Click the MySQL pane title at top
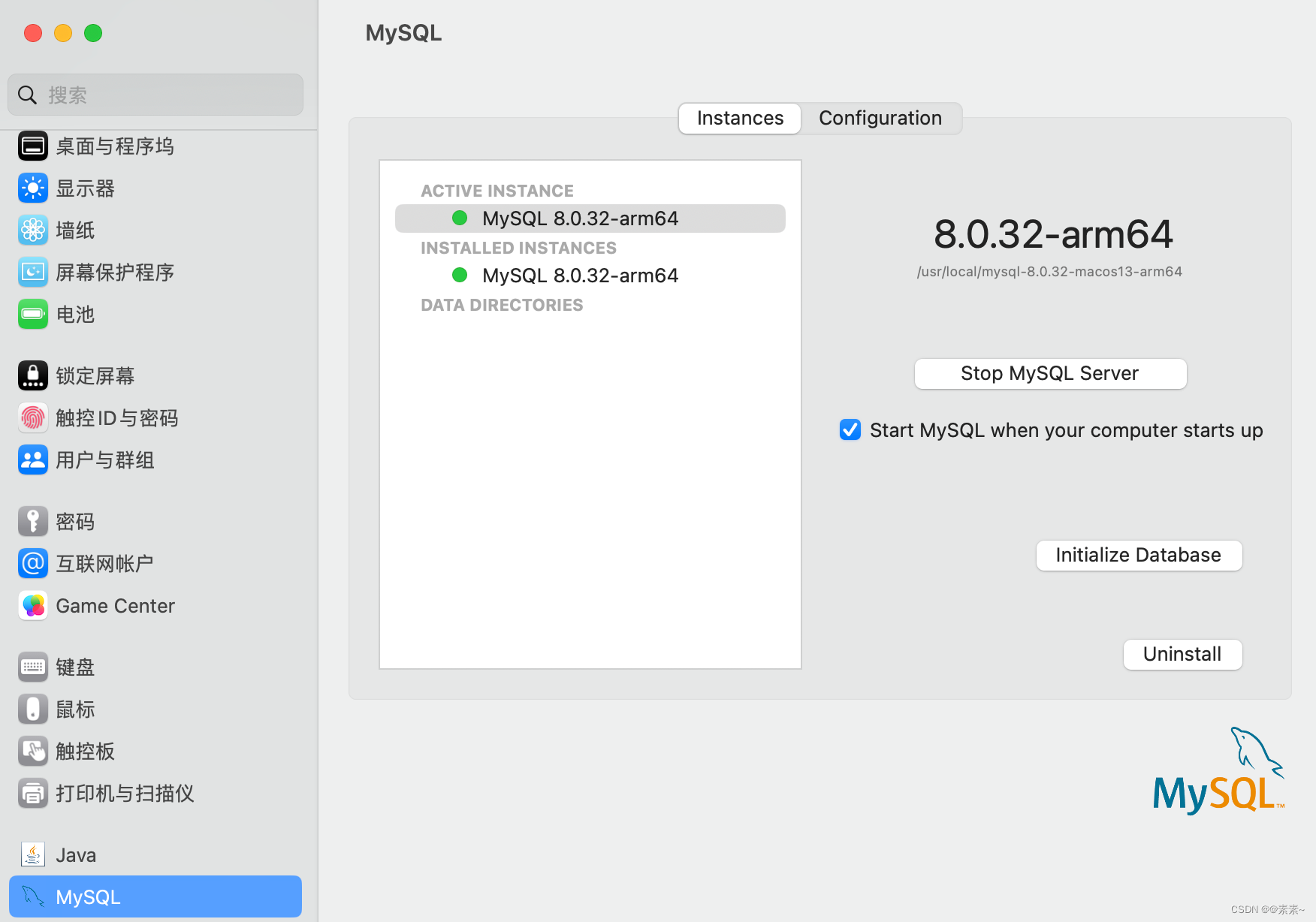 coord(403,33)
